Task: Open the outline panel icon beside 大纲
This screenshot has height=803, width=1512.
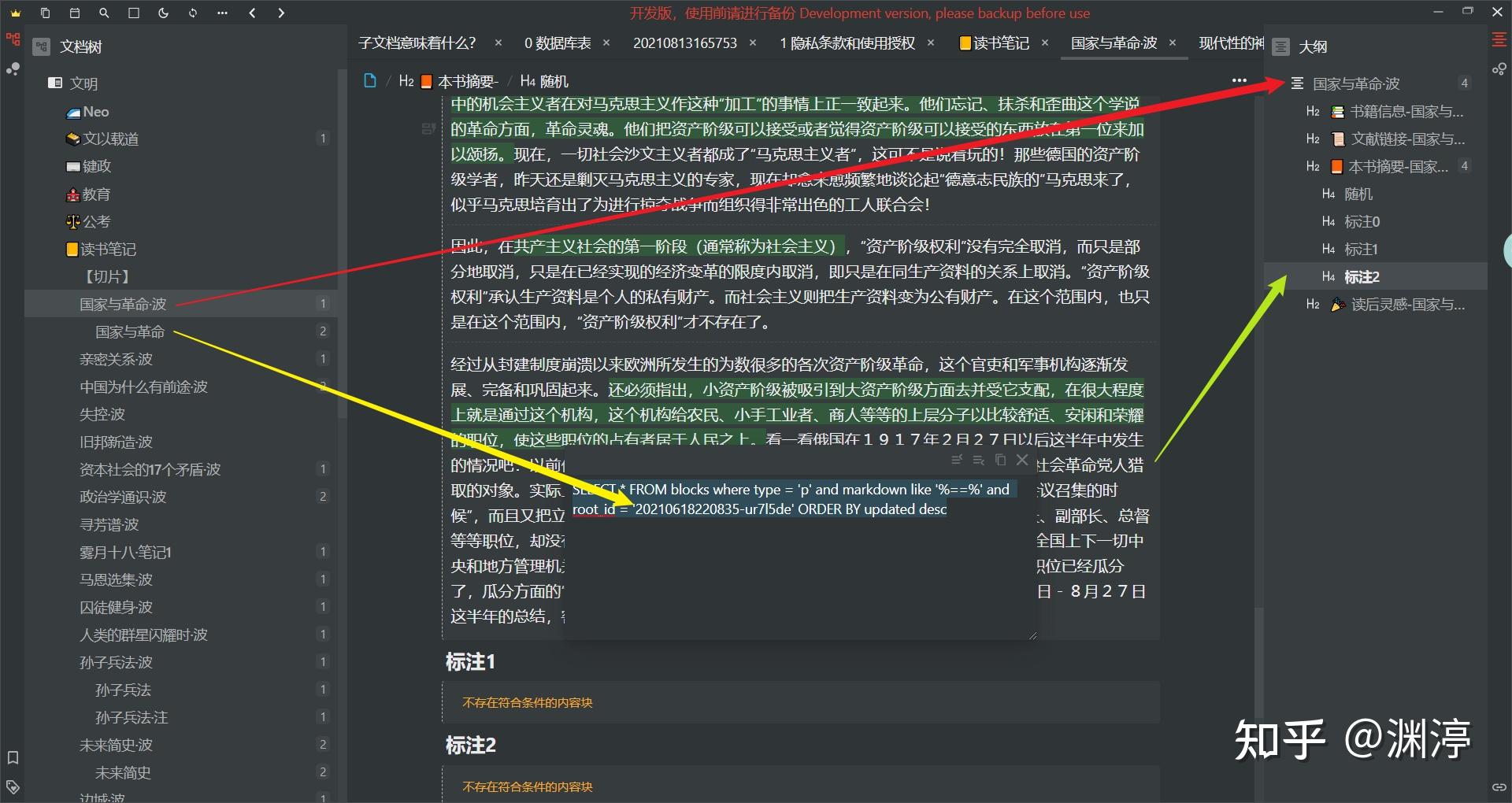Action: [1280, 46]
